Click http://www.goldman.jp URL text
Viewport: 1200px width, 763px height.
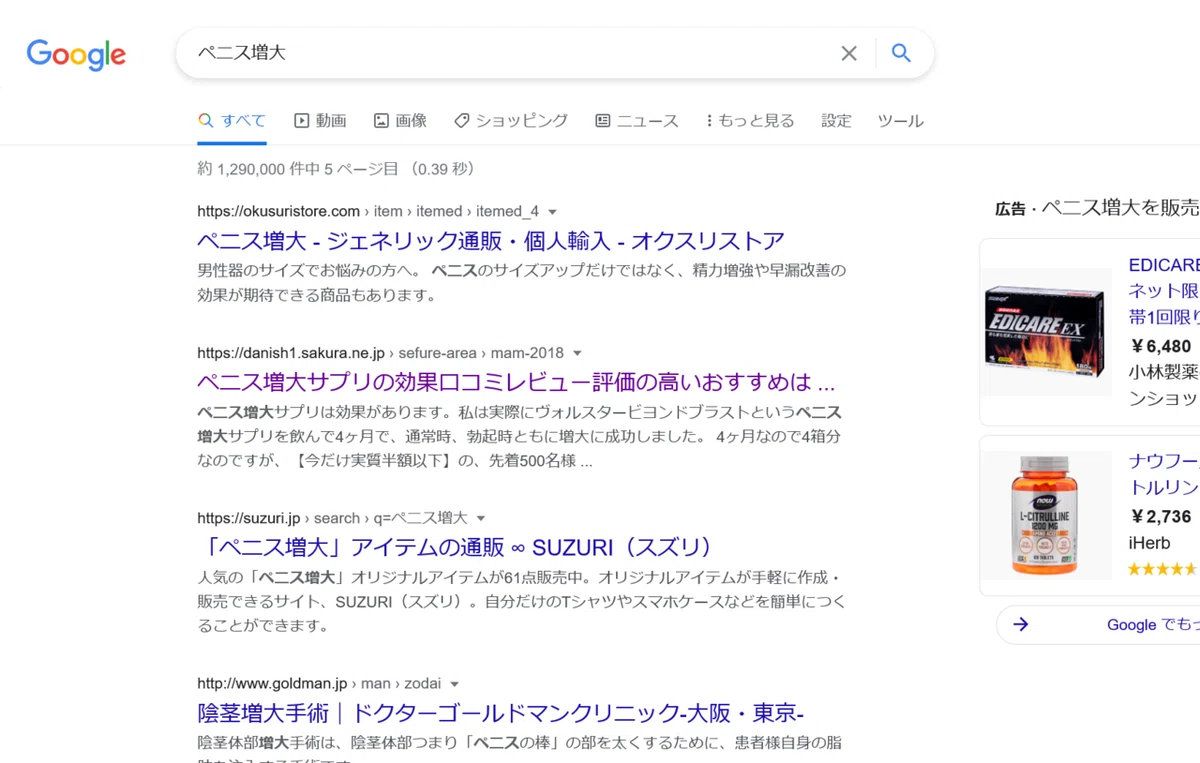pos(272,685)
